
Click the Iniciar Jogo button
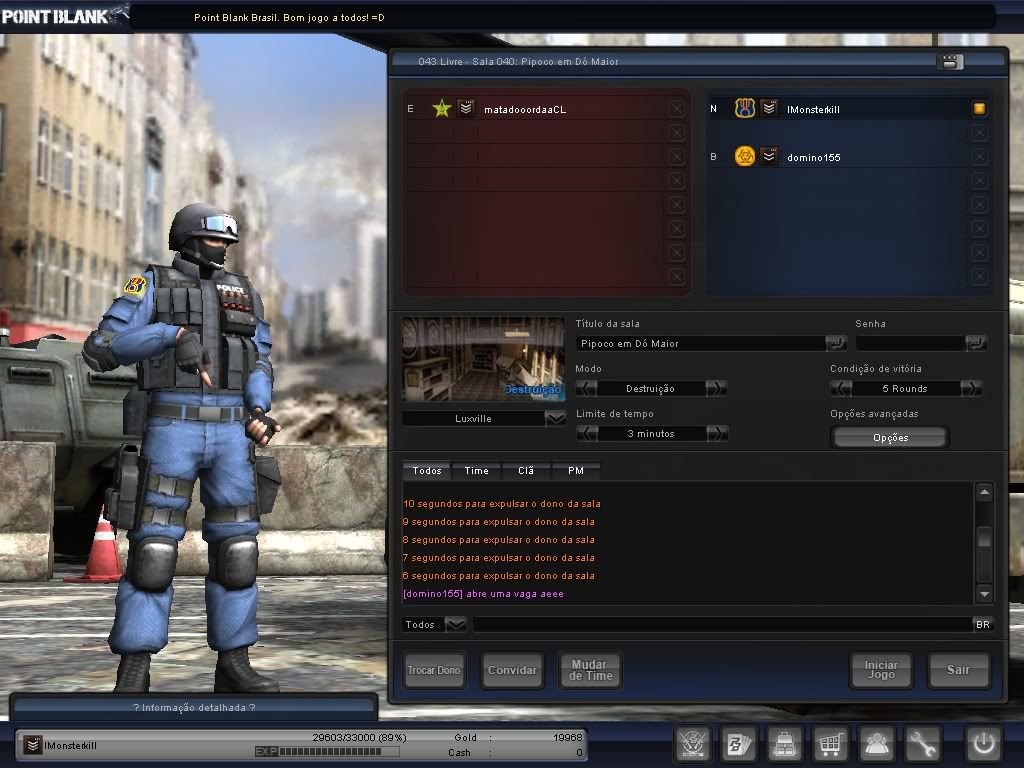pyautogui.click(x=880, y=670)
